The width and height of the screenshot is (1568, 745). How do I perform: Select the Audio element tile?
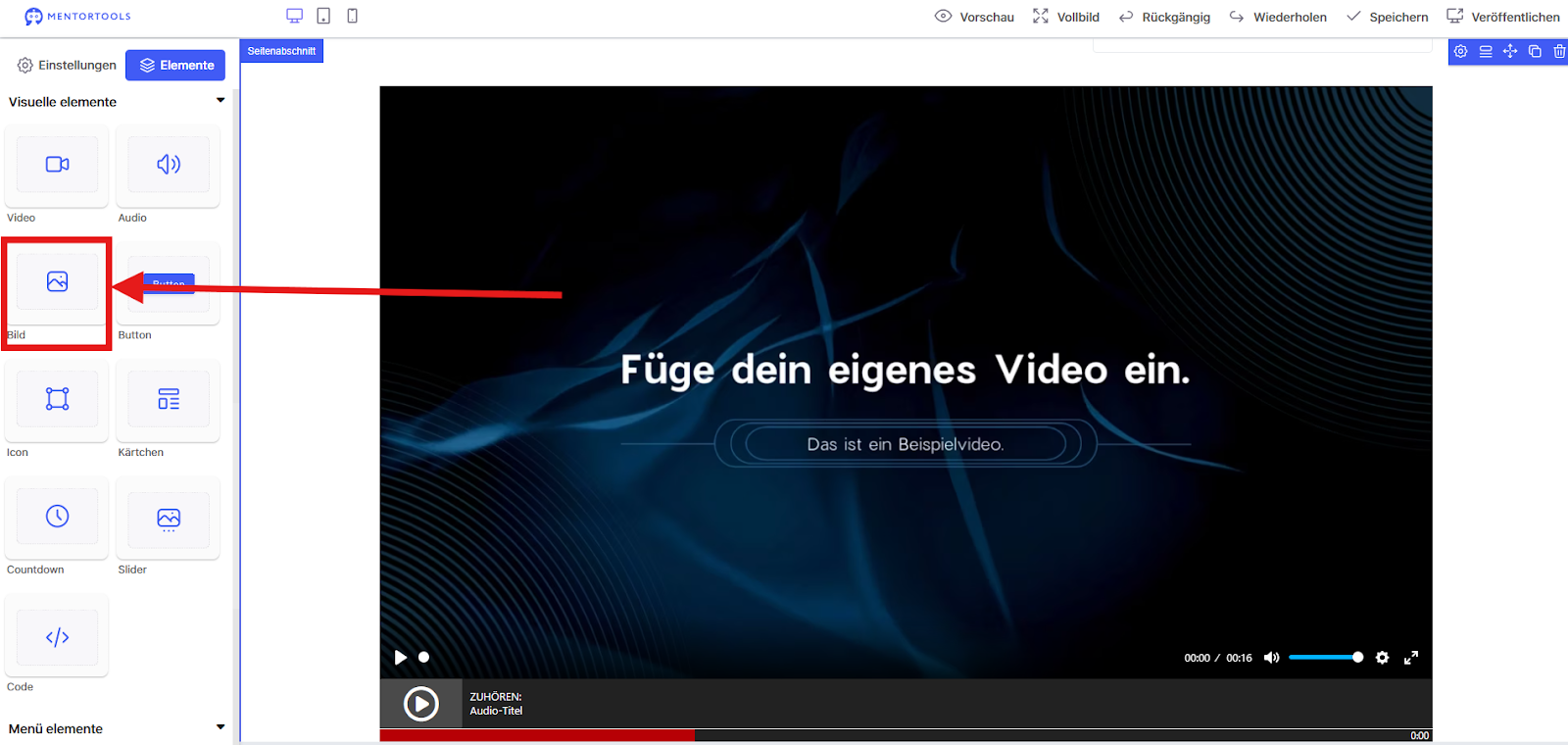click(x=169, y=165)
